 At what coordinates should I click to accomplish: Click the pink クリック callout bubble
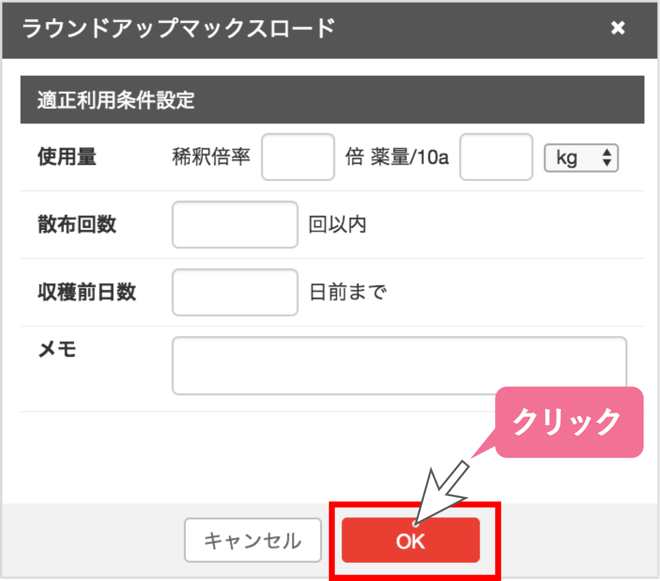pyautogui.click(x=567, y=422)
